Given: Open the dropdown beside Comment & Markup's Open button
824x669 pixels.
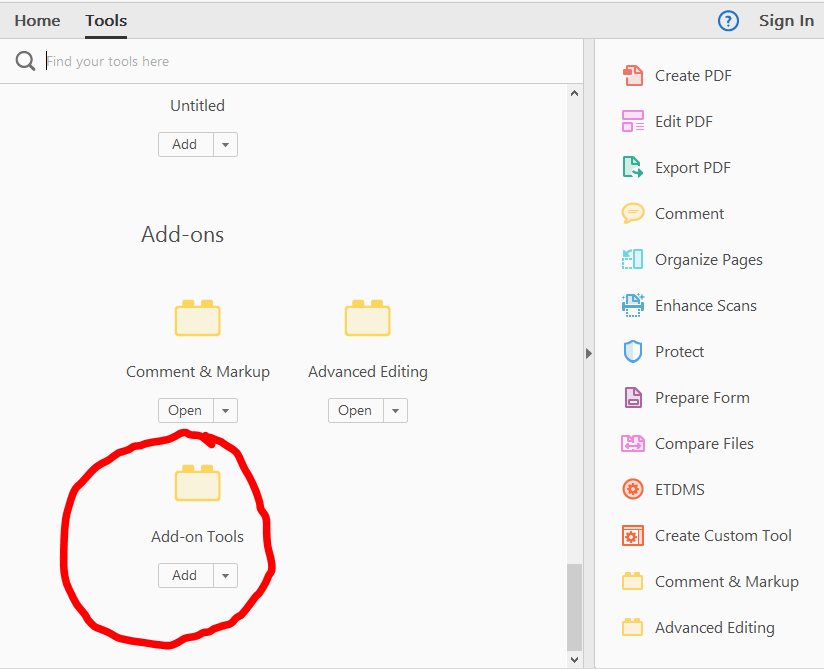Looking at the screenshot, I should pos(225,410).
